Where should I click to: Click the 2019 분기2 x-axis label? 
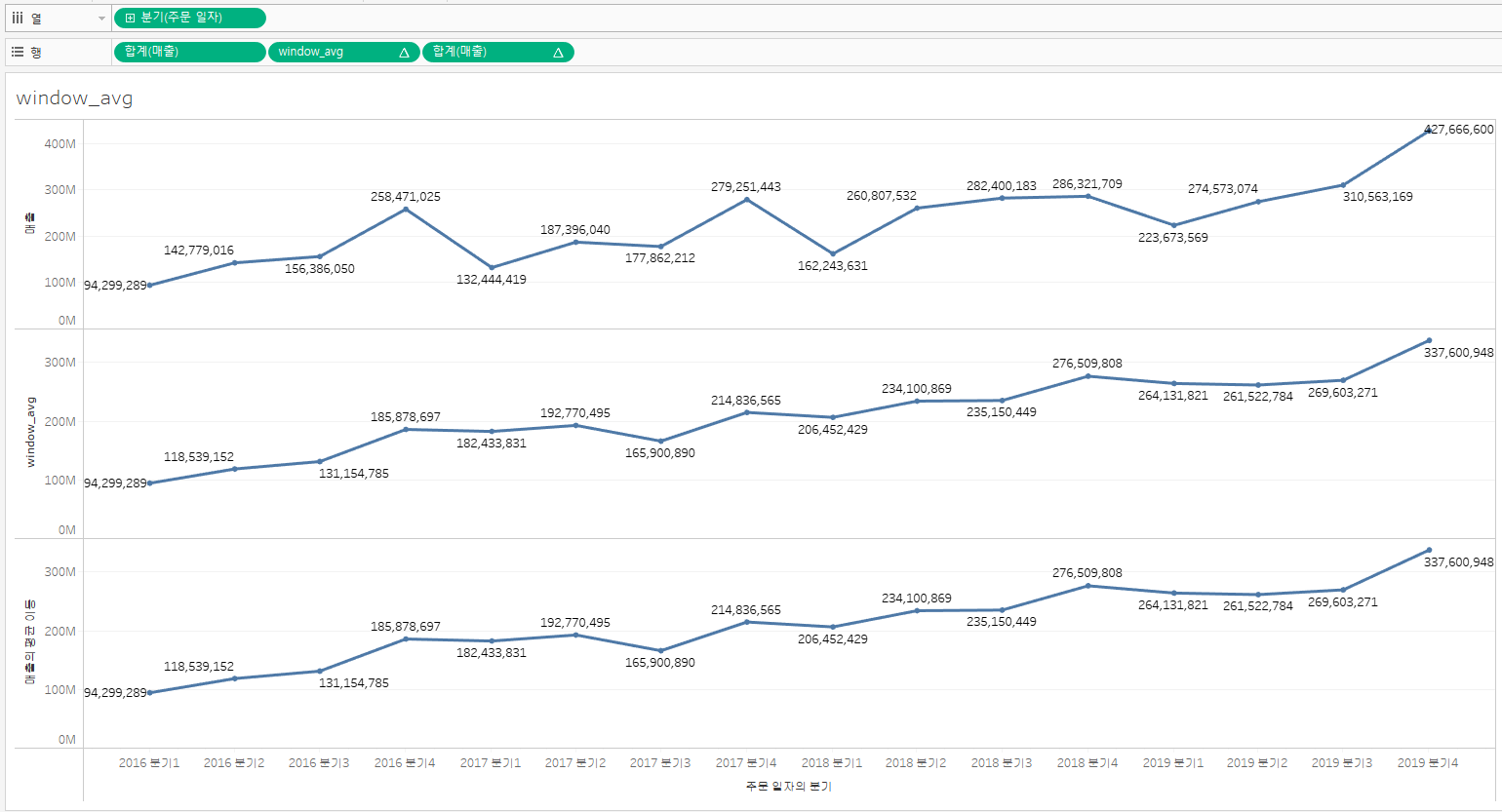tap(1257, 762)
